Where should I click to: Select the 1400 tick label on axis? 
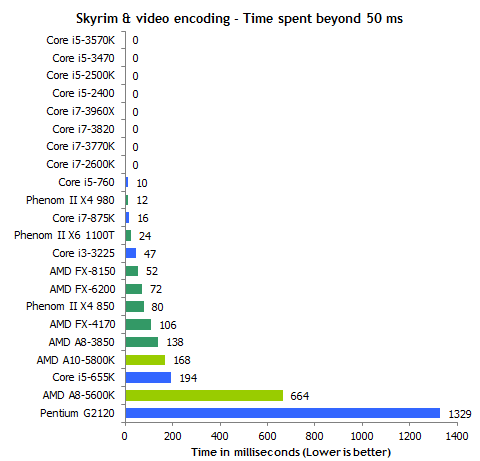[457, 436]
